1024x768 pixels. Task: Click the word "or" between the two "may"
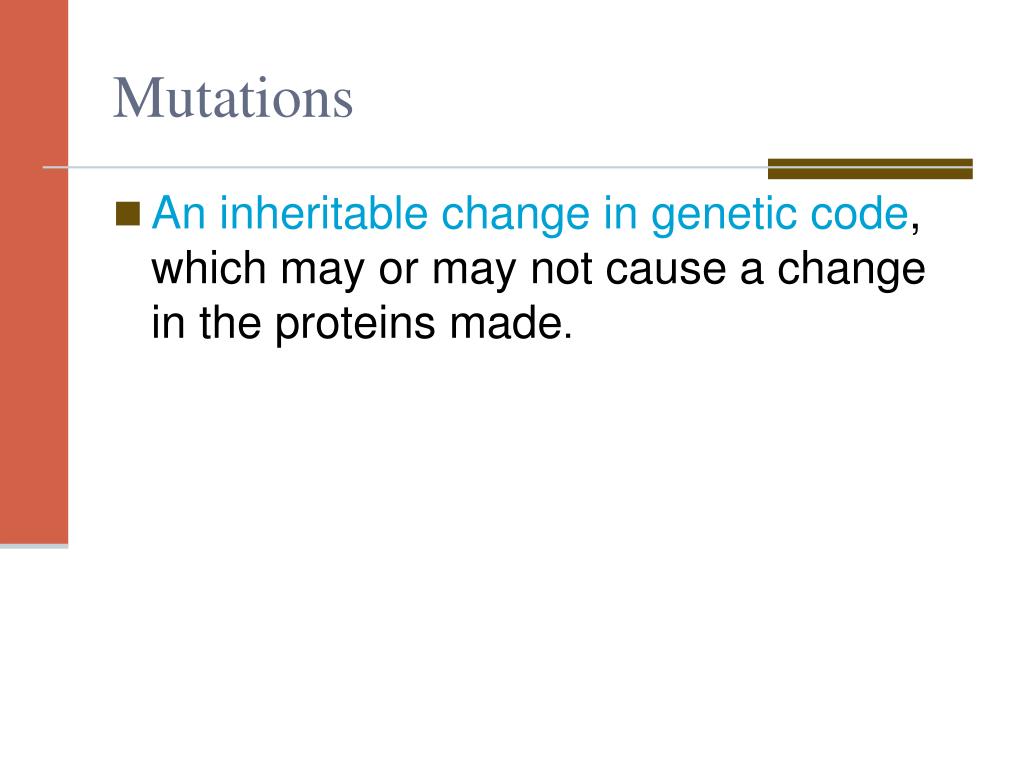click(398, 271)
